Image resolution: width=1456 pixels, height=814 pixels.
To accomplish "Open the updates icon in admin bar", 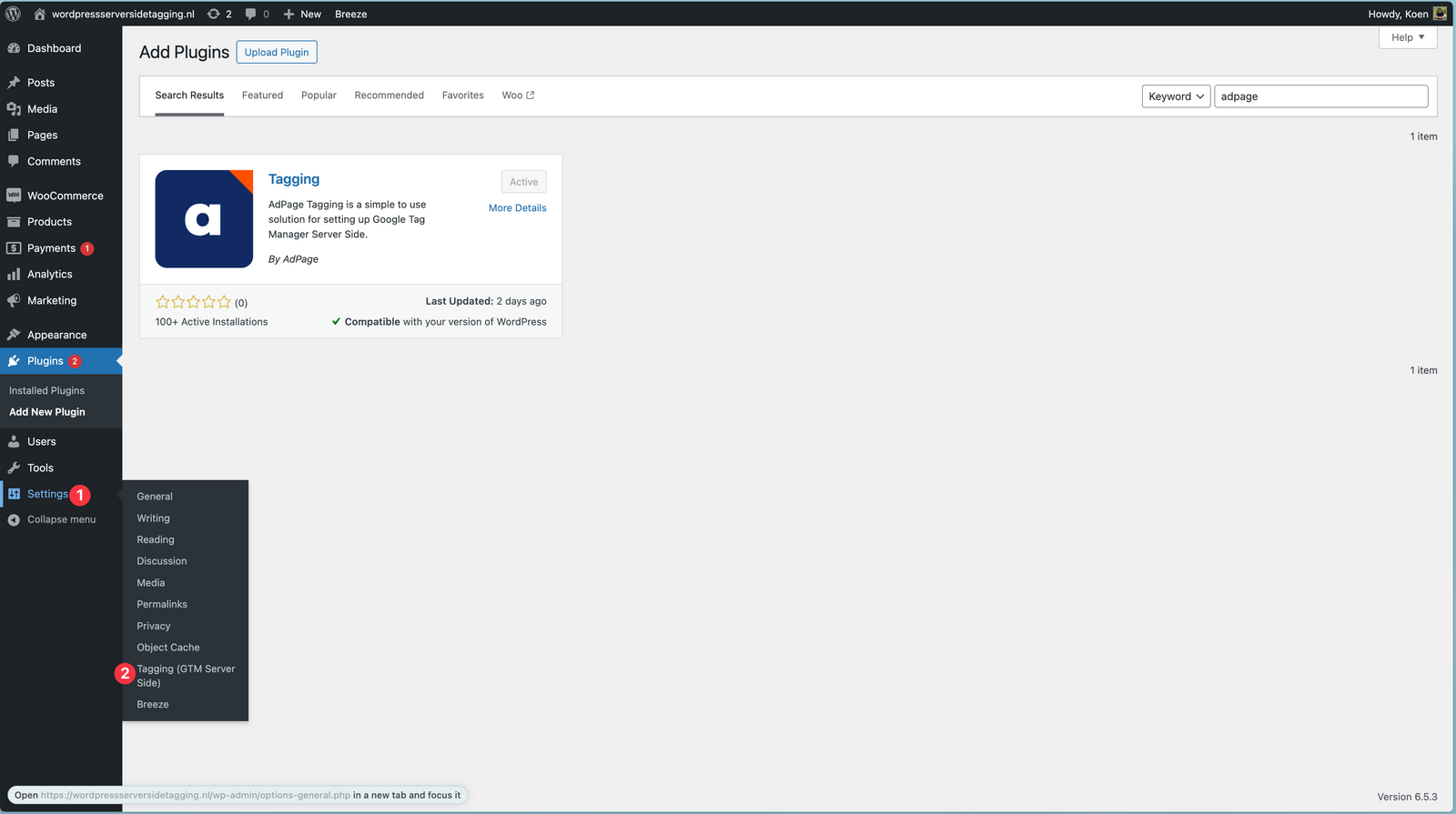I will click(214, 14).
